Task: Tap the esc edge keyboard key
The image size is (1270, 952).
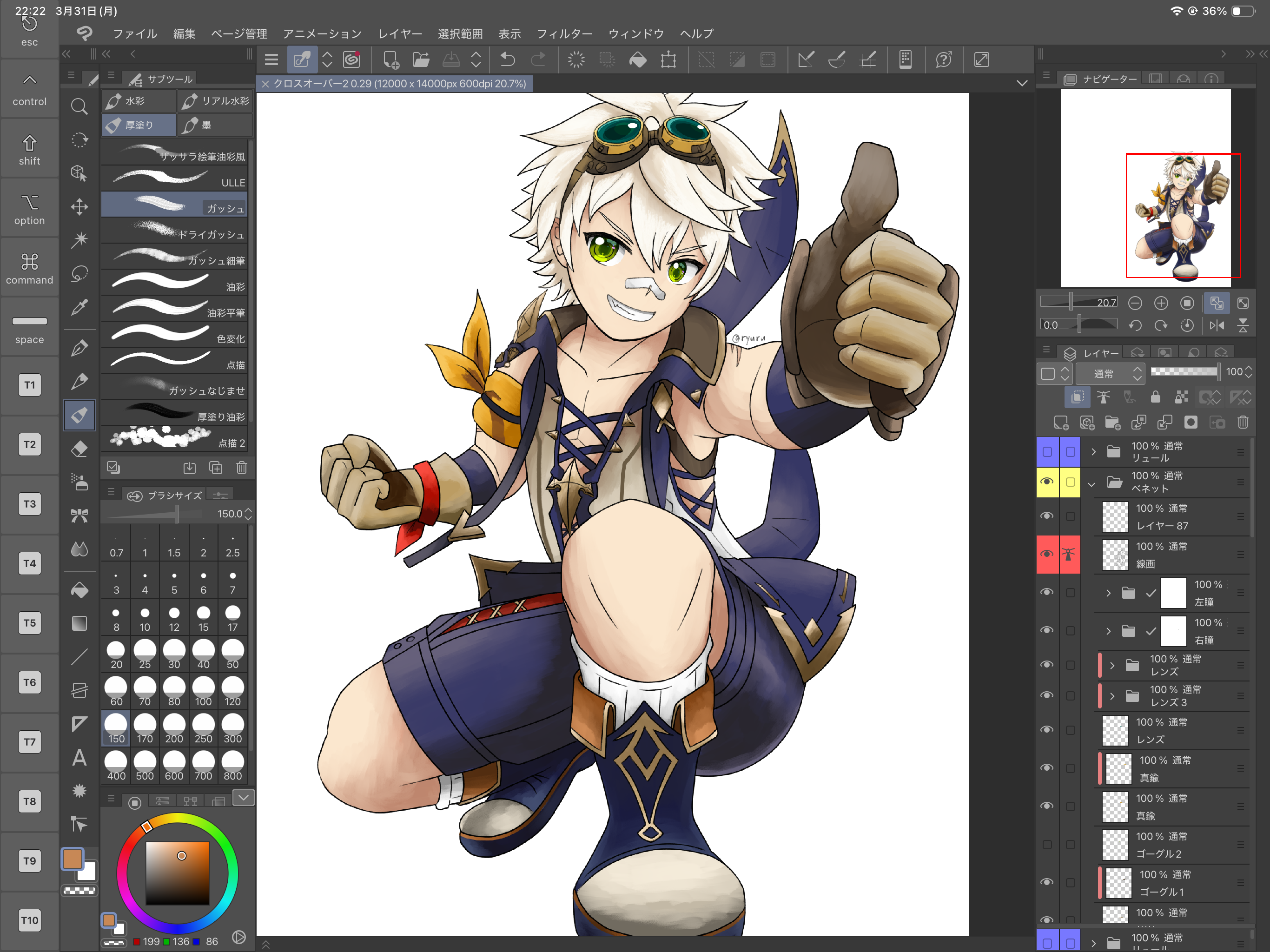Action: point(30,29)
